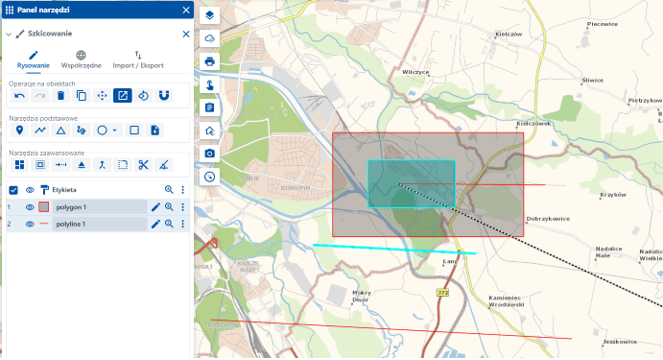This screenshot has width=663, height=360.
Task: Select the circle drawing tool
Action: pyautogui.click(x=102, y=130)
